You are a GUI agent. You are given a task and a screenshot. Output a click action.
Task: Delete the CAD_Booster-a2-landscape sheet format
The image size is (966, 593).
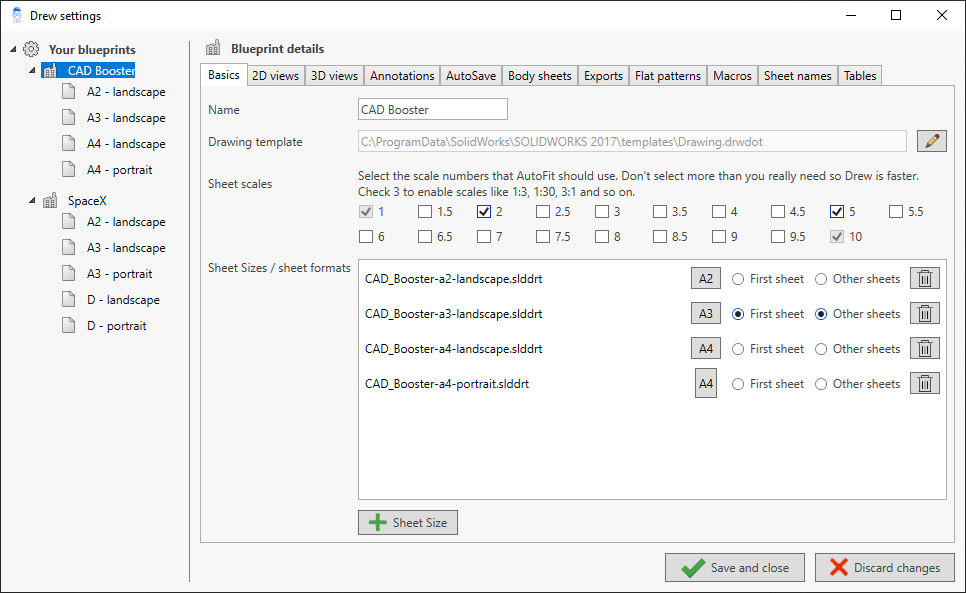tap(924, 279)
